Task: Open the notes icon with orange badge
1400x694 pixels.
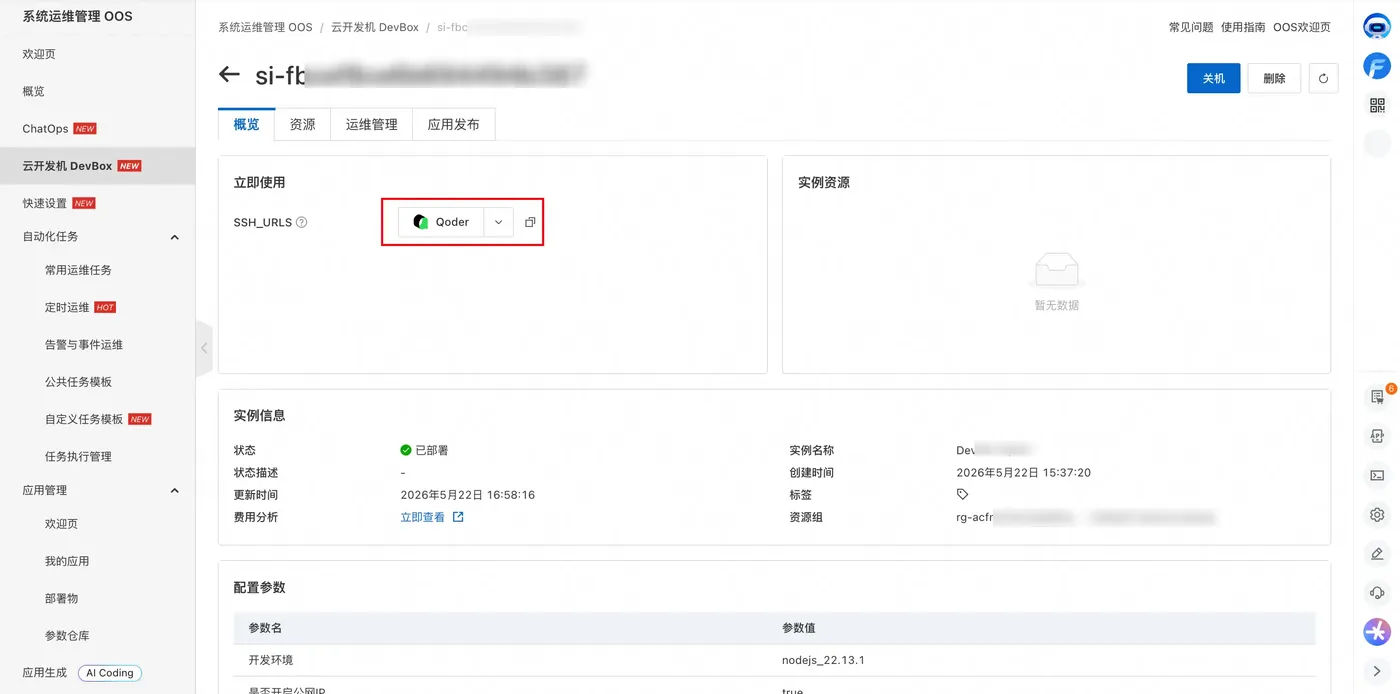Action: pos(1377,397)
